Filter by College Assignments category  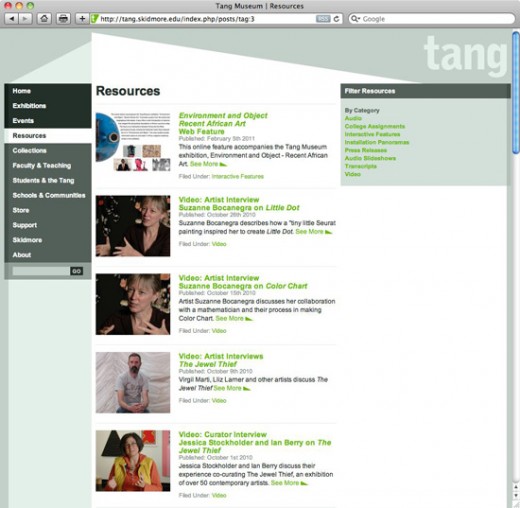click(375, 126)
